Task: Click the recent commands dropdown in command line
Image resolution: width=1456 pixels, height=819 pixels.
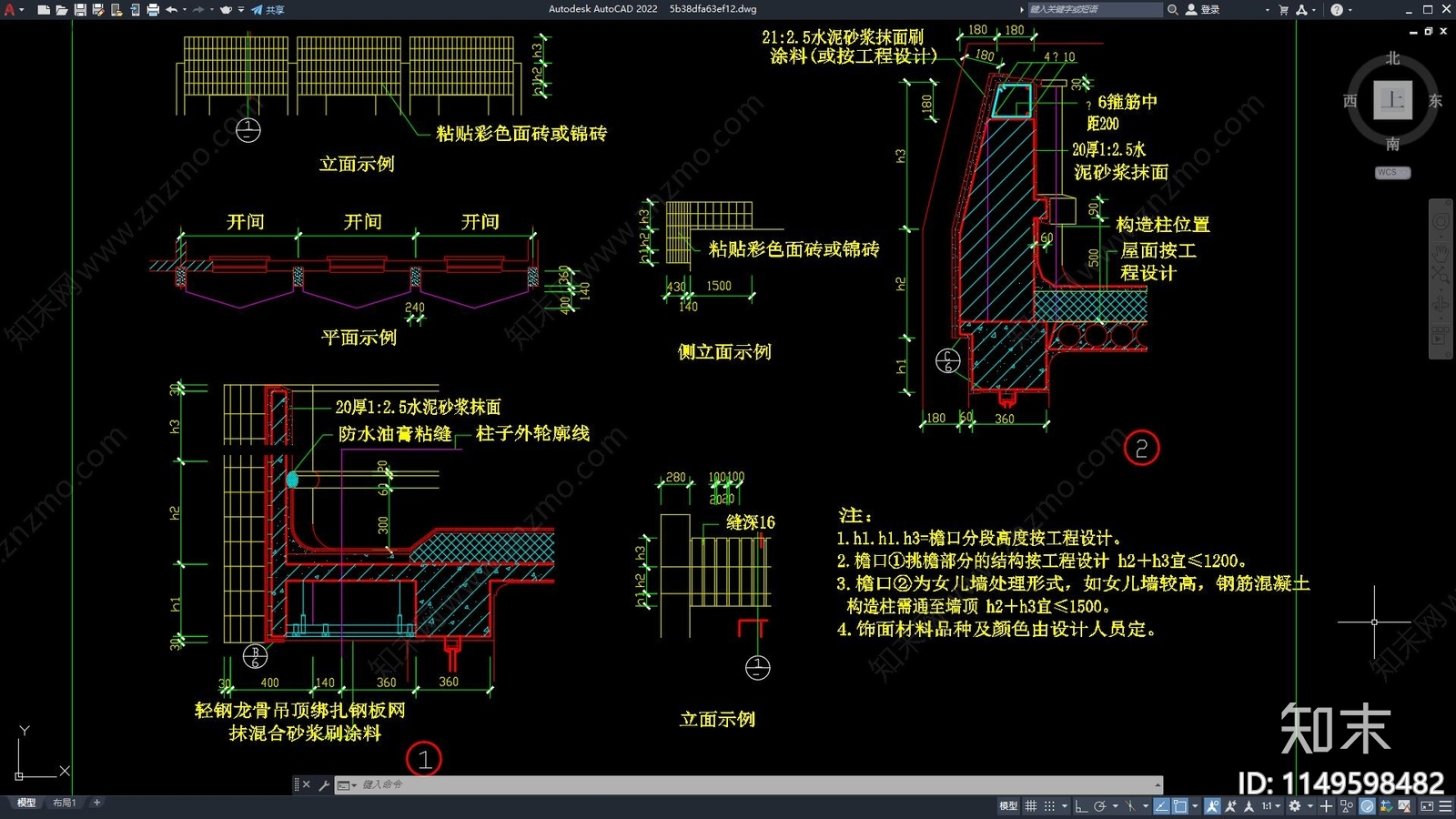Action: 347,784
